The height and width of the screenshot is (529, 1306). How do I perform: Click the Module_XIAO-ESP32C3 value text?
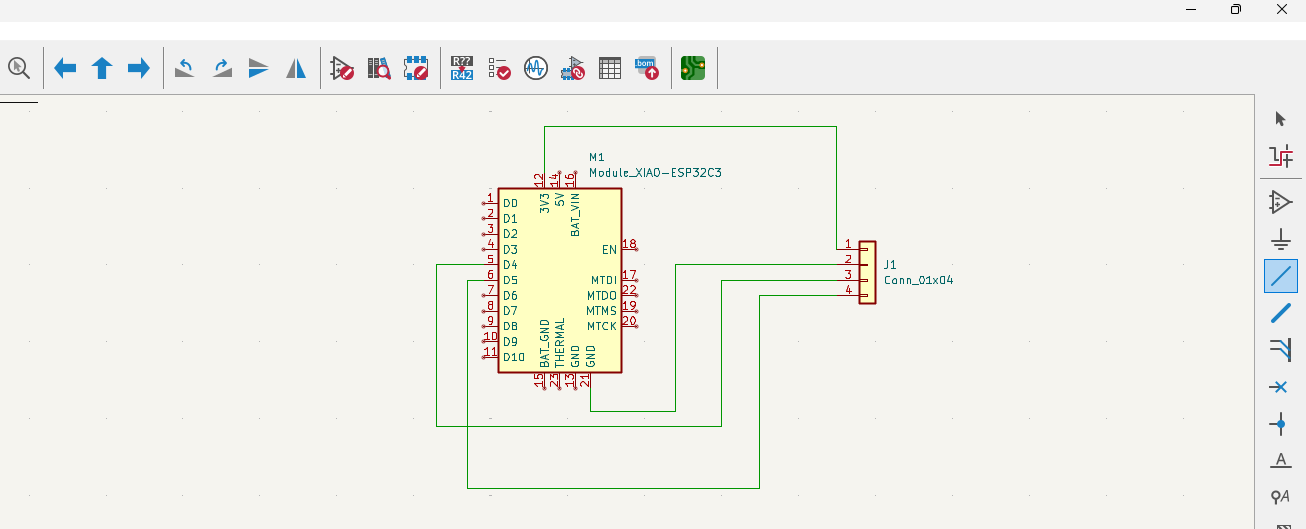(x=655, y=173)
